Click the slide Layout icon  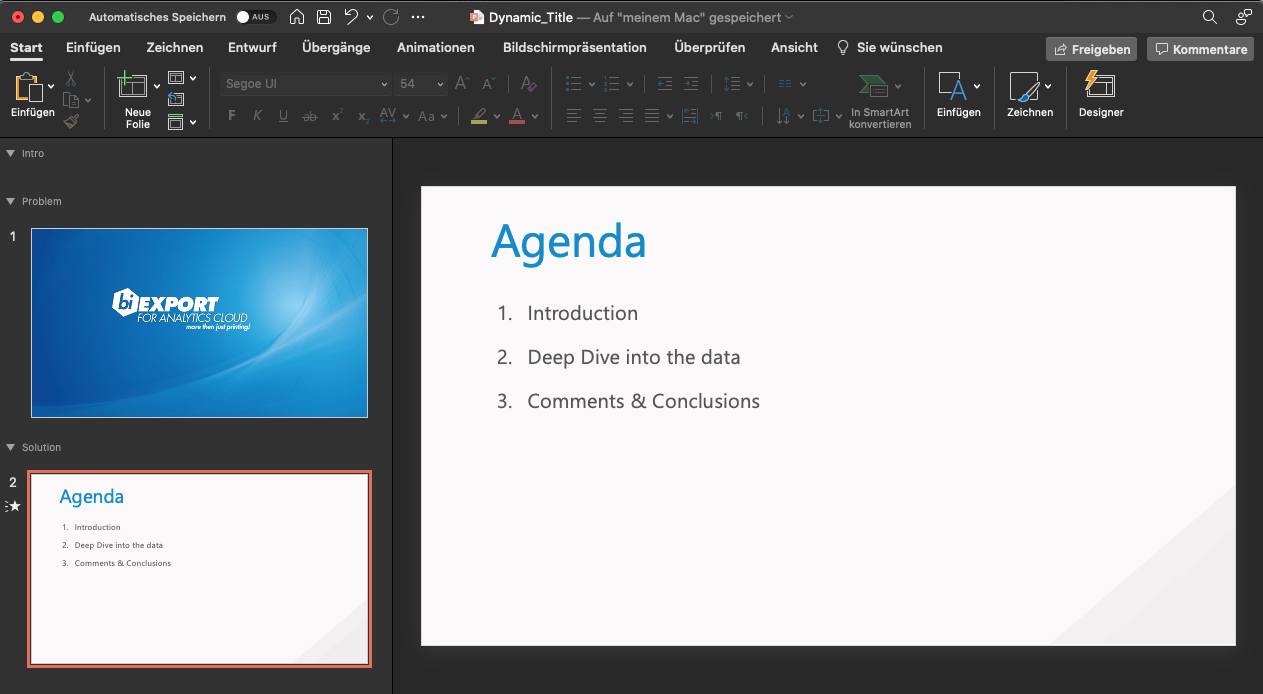coord(176,78)
